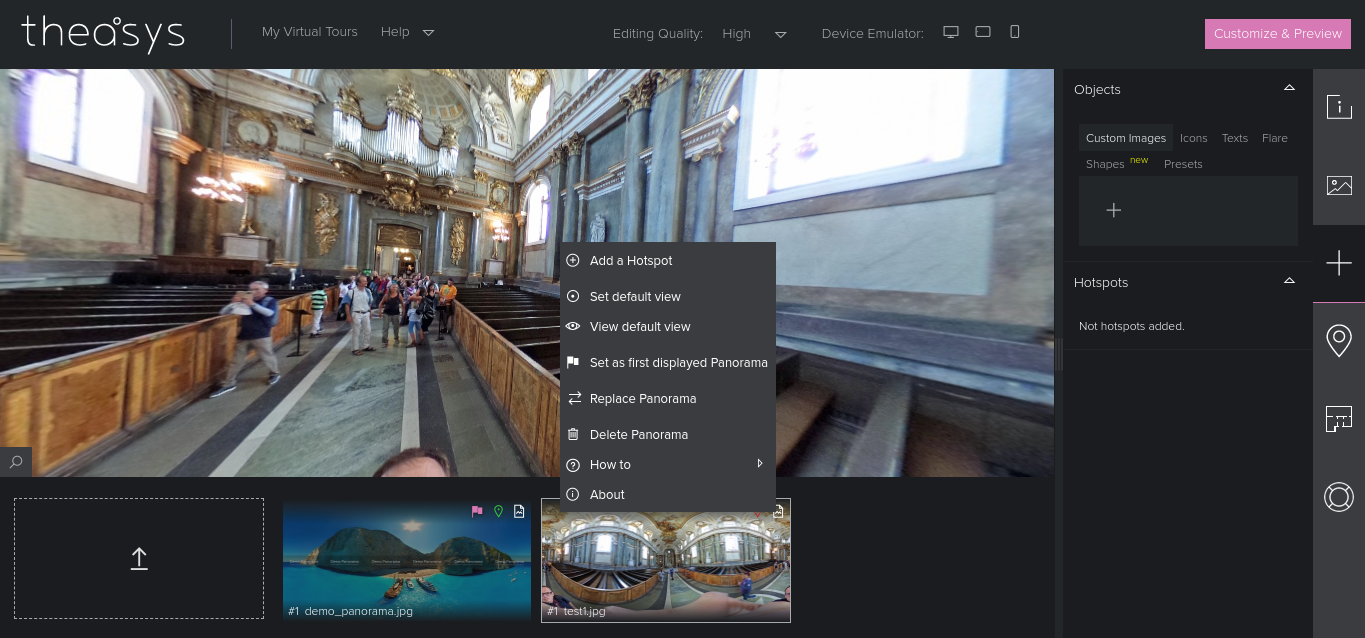Open the Editing Quality dropdown set to High

coord(754,34)
